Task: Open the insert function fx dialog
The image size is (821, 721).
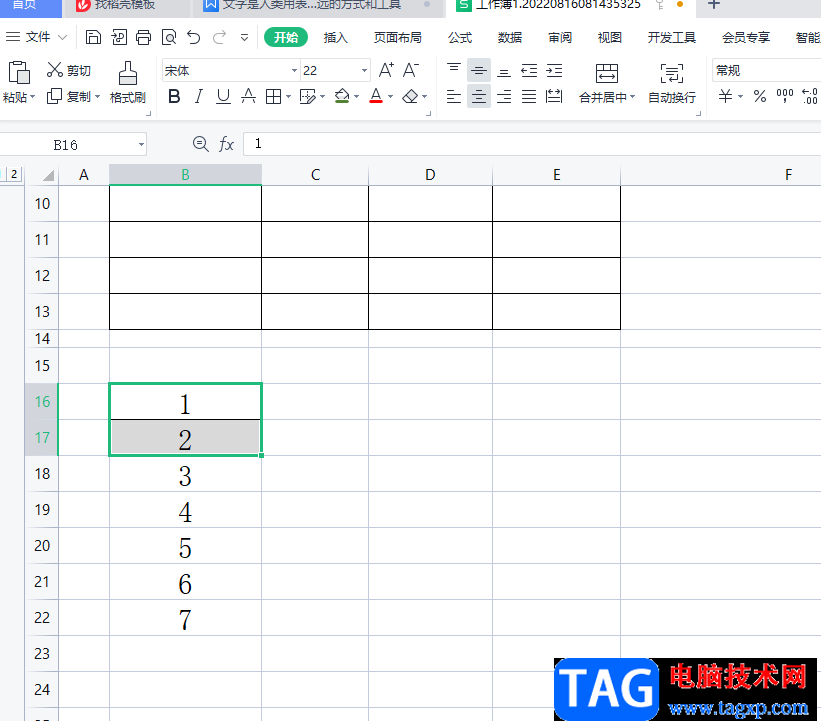Action: point(226,143)
